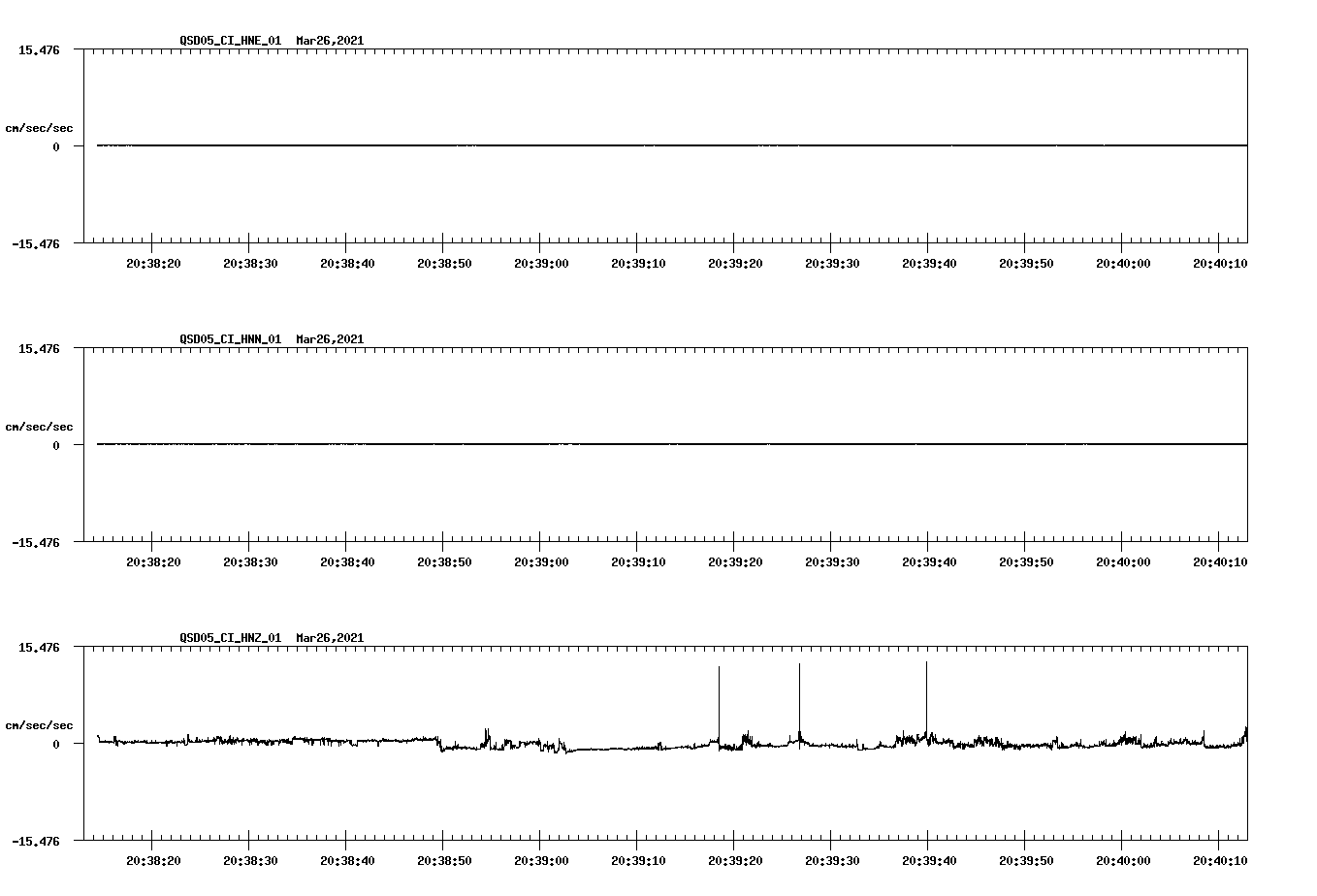Select the -15.476 lower amplitude label on HNN plot

(36, 543)
